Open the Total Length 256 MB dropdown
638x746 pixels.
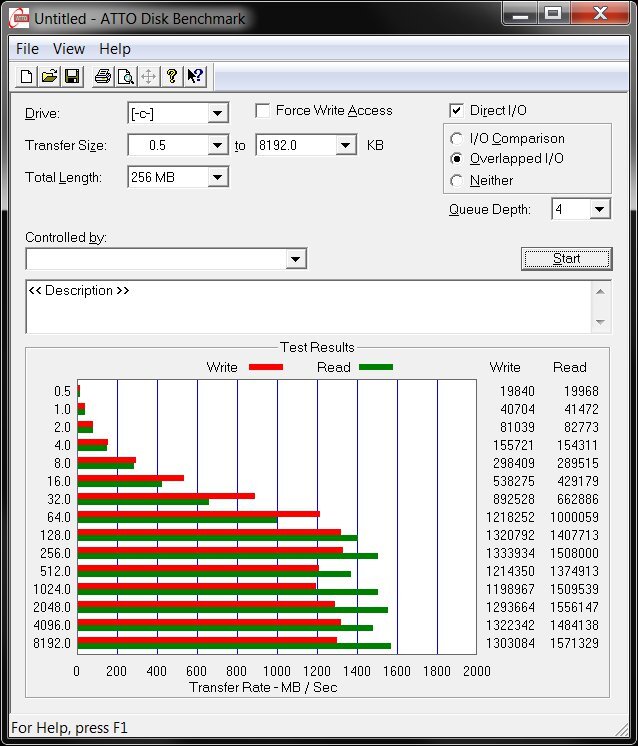218,178
